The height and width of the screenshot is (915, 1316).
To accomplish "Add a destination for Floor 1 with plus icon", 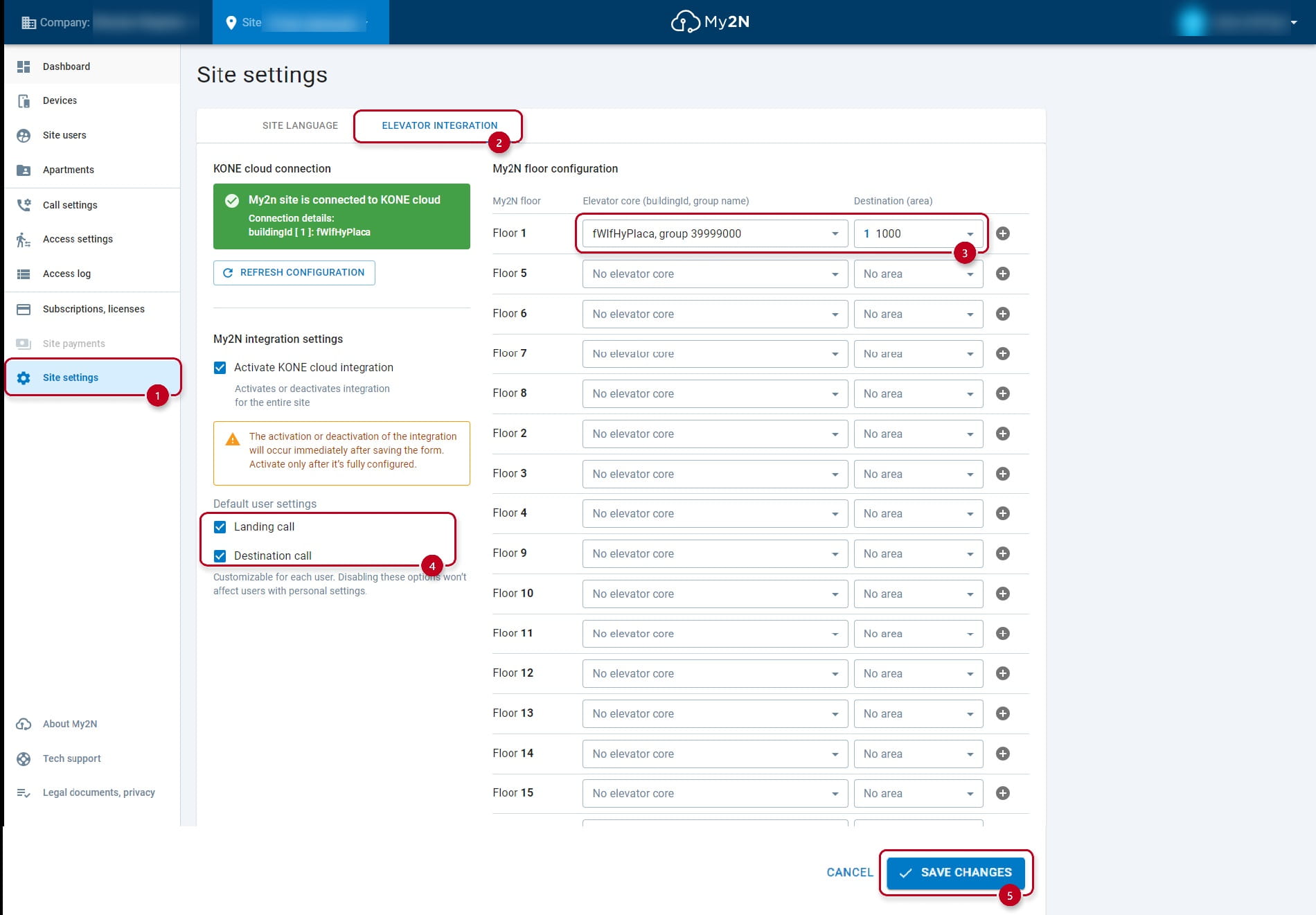I will coord(1002,233).
